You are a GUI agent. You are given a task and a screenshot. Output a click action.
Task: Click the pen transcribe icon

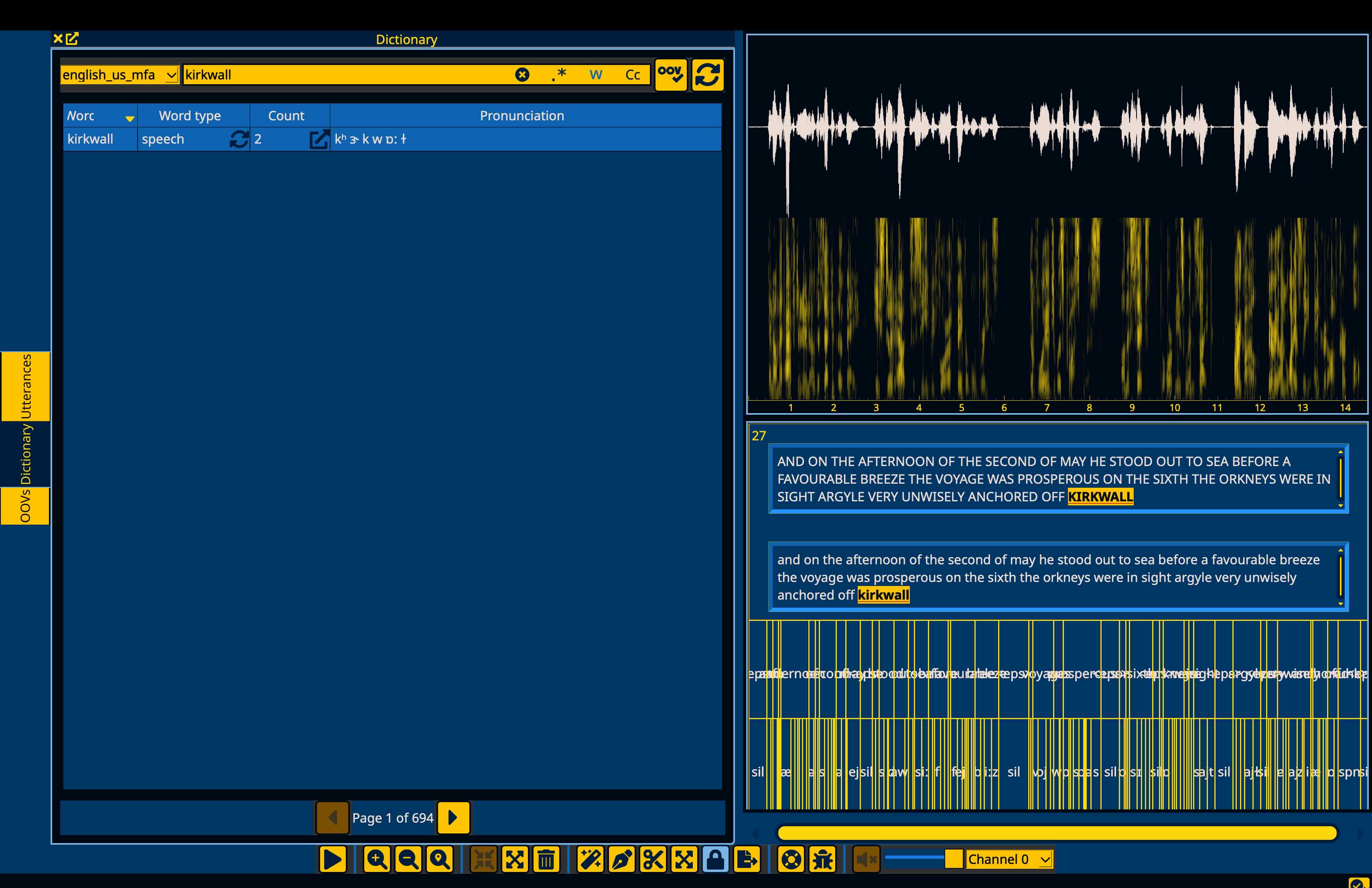coord(621,859)
